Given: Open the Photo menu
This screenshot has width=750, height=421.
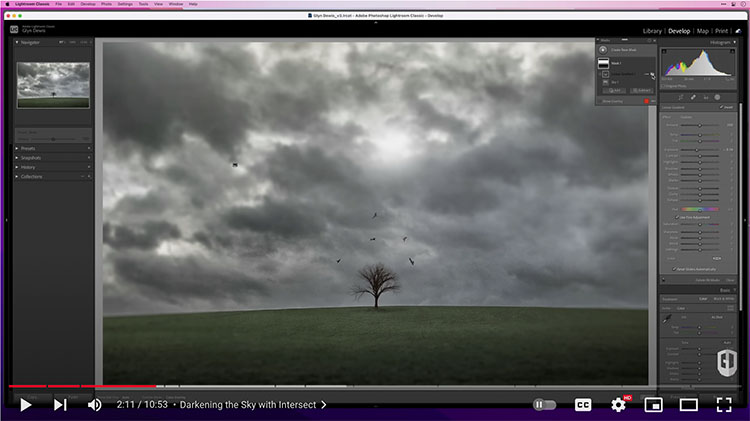Looking at the screenshot, I should click(106, 4).
